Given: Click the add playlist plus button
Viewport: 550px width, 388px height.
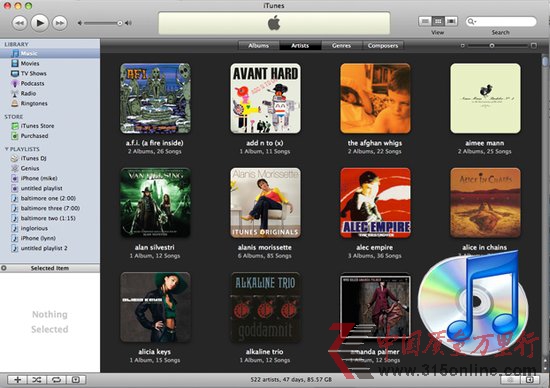Looking at the screenshot, I should (x=17, y=380).
